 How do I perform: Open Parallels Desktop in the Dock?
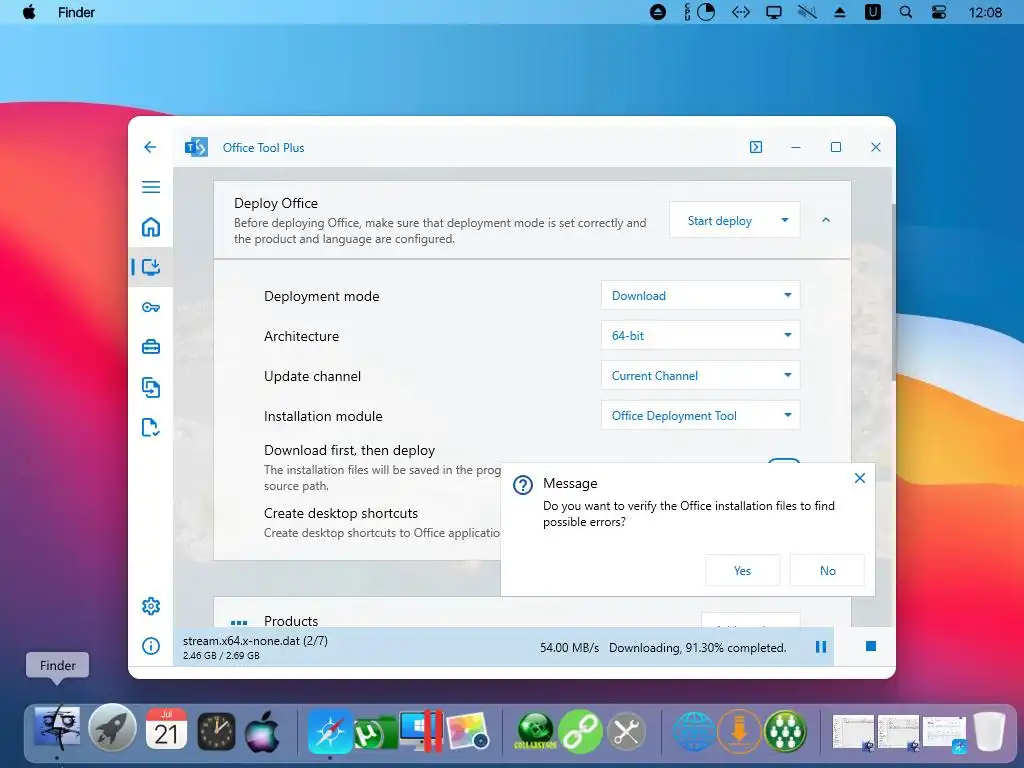pos(421,731)
